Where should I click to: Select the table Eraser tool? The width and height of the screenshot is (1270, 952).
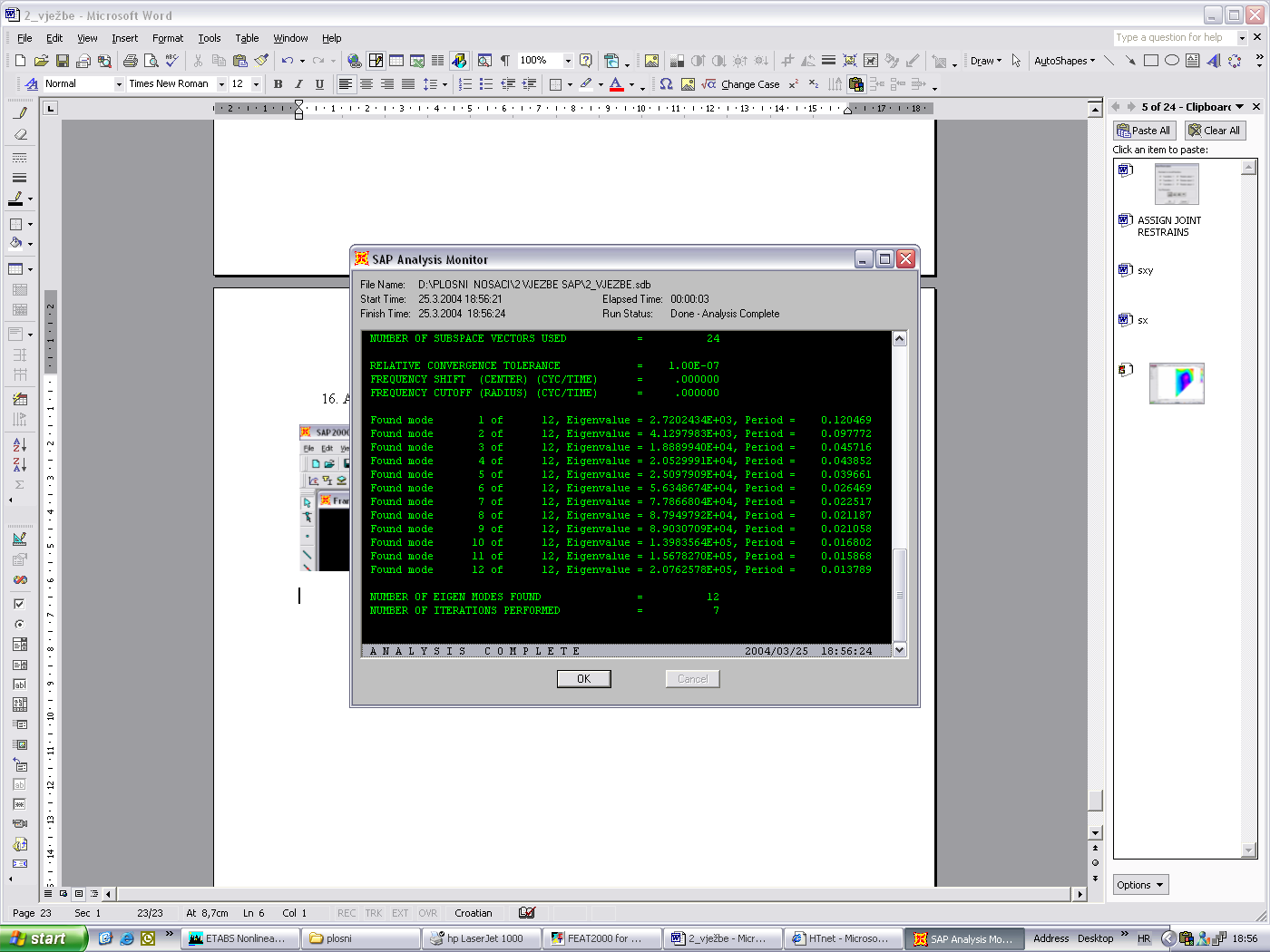21,134
